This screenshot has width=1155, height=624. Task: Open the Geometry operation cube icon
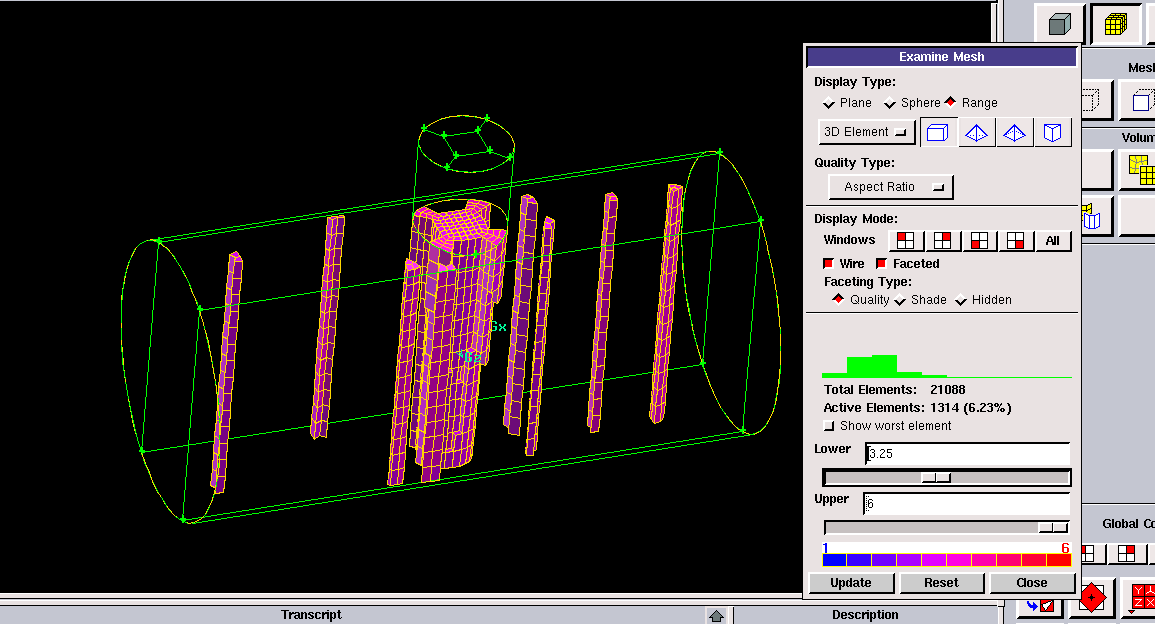click(1059, 24)
